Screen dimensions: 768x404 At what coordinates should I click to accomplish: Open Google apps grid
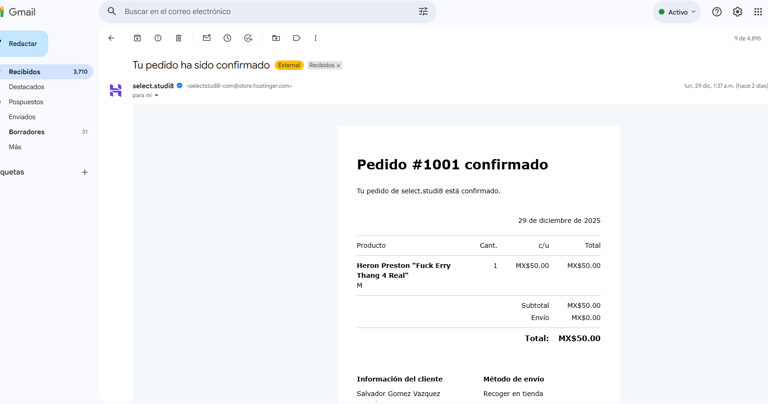point(758,12)
